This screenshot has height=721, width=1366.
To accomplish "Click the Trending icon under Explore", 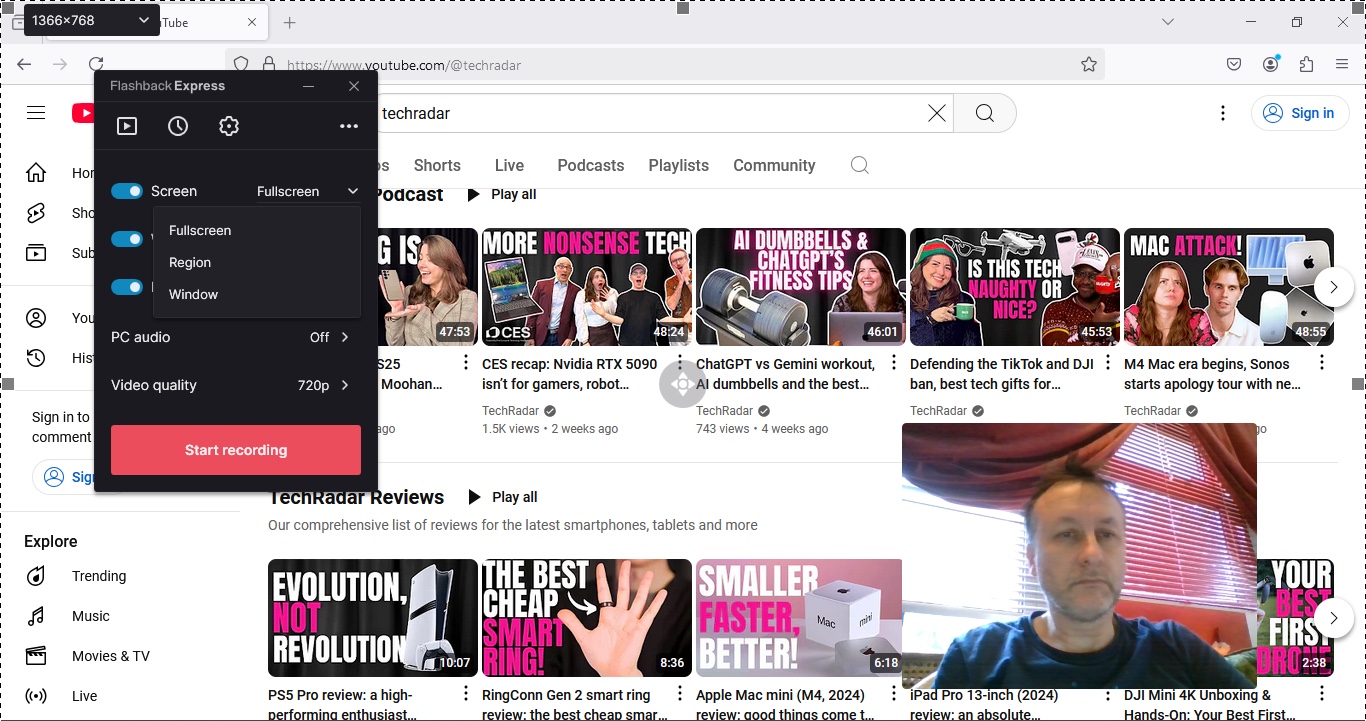I will click(36, 576).
